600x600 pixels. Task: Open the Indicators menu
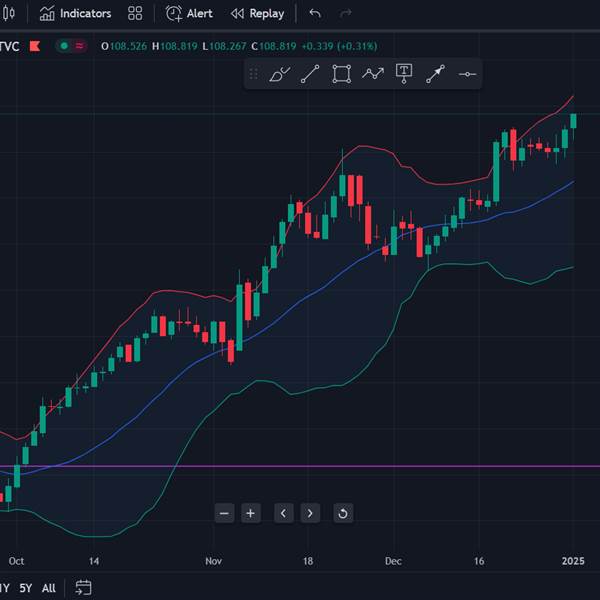(75, 13)
